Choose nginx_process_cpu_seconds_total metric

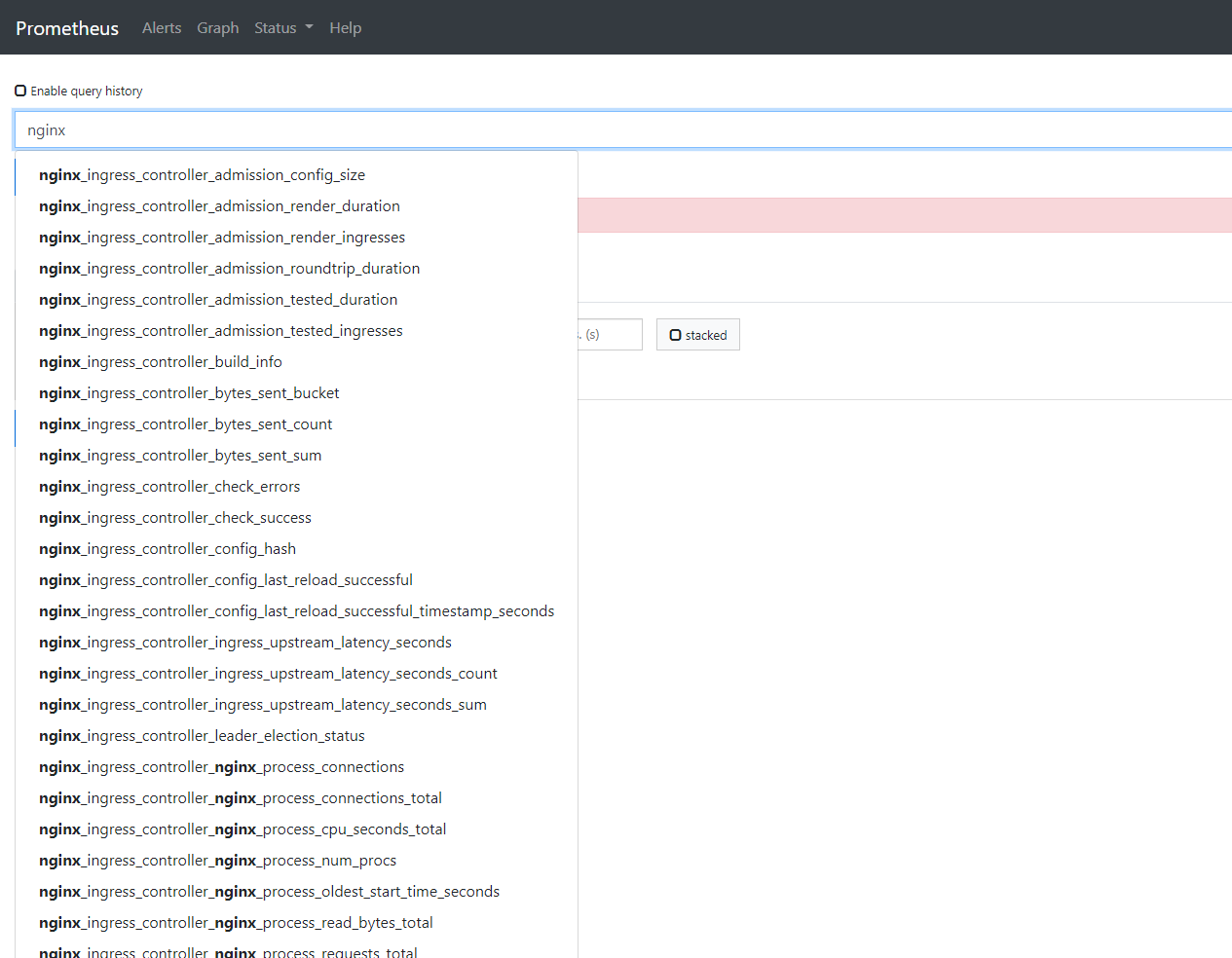tap(297, 829)
